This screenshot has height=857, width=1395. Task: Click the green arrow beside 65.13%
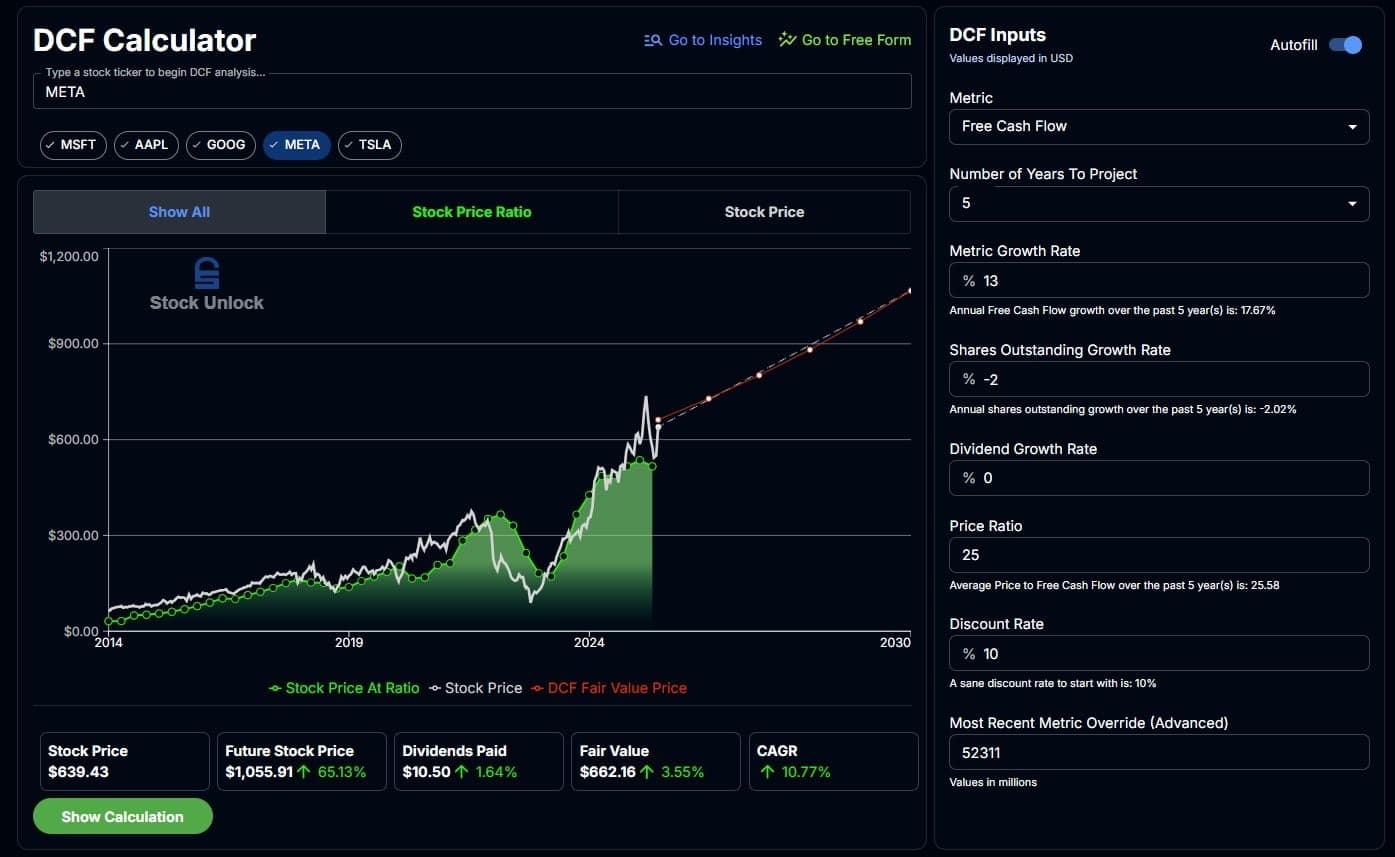coord(303,772)
